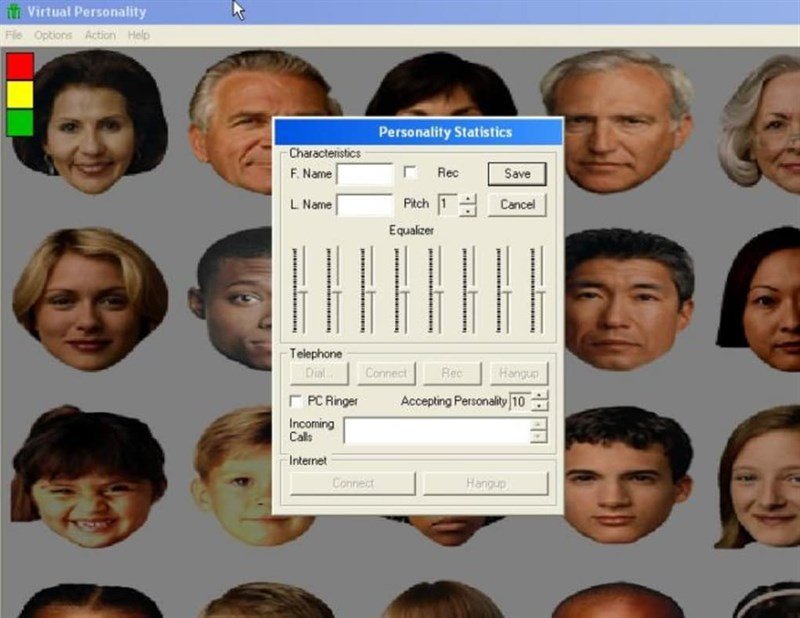Enable the PC Ringer checkbox

click(296, 401)
